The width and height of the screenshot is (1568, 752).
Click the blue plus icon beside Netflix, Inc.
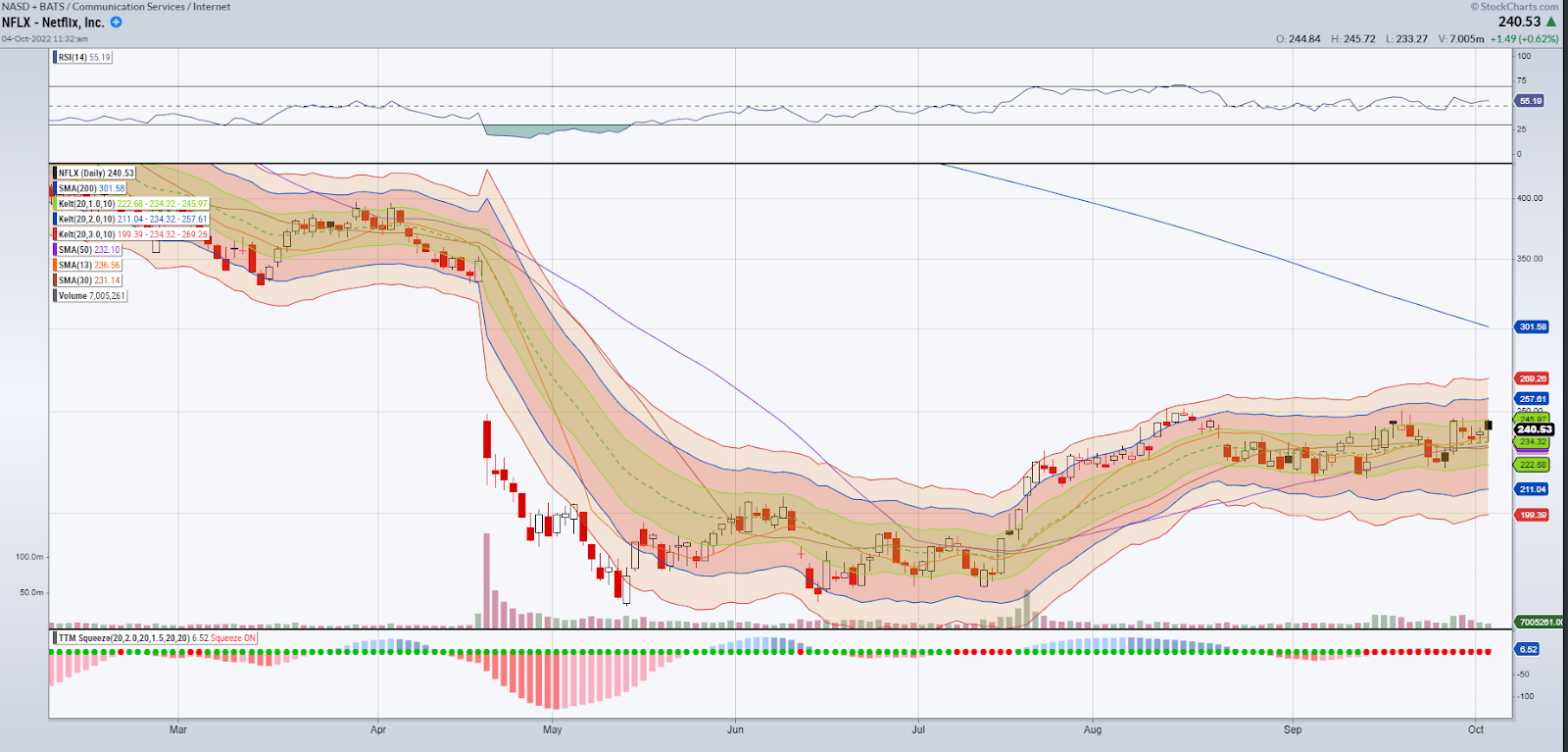click(116, 22)
